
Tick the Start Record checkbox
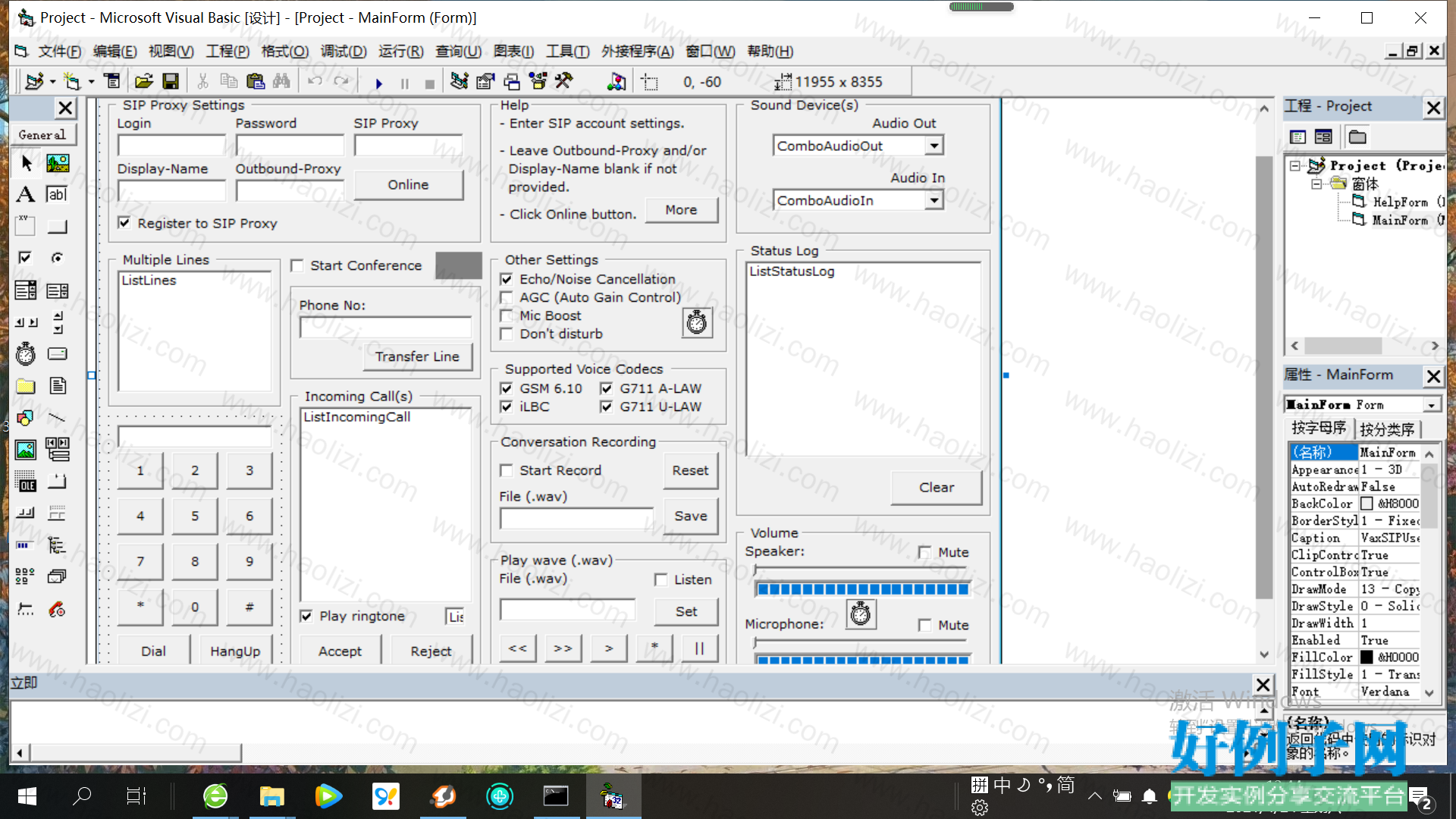click(507, 470)
